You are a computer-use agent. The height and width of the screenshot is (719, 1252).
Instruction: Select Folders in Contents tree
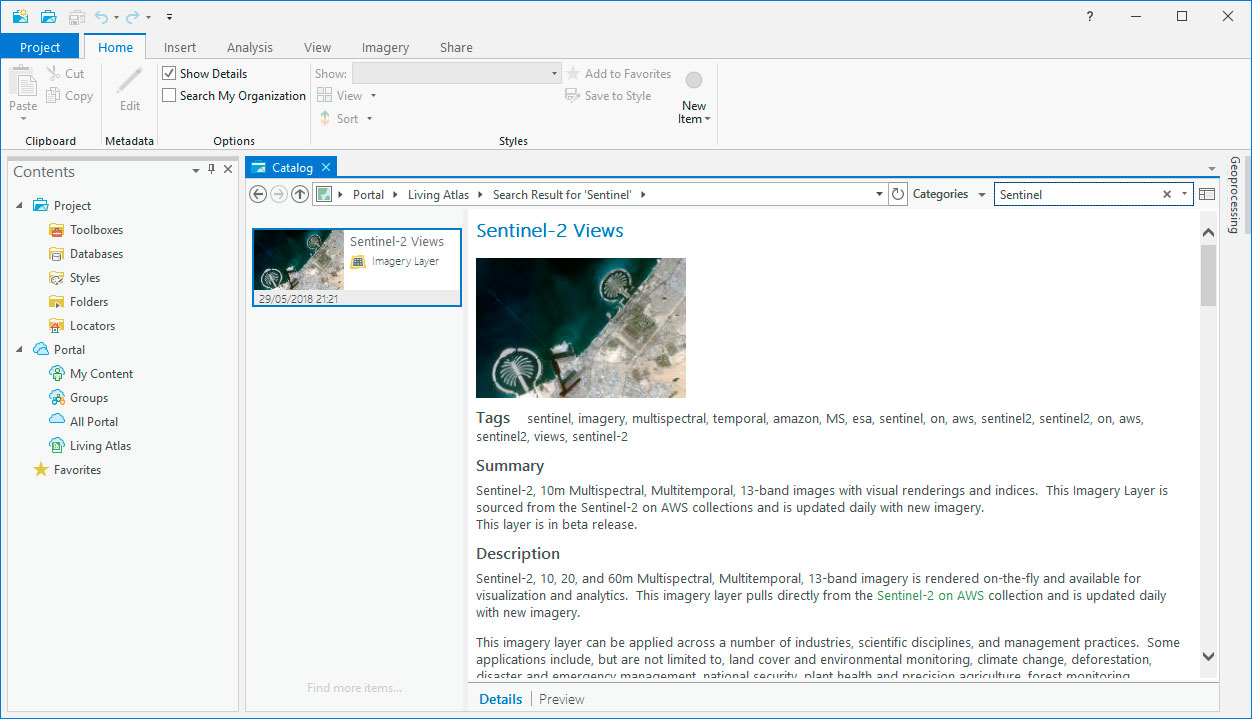[89, 302]
